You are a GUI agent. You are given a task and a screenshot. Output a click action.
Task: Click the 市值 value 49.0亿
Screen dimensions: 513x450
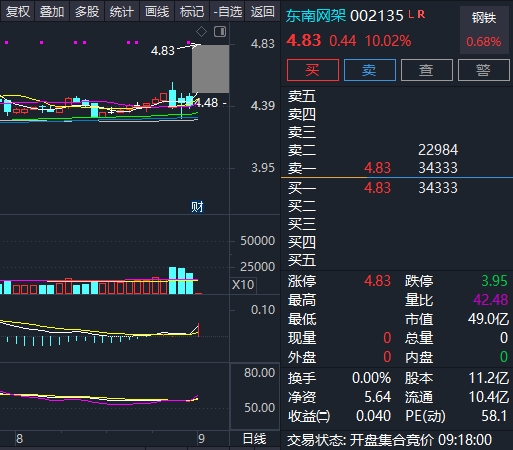tap(488, 319)
